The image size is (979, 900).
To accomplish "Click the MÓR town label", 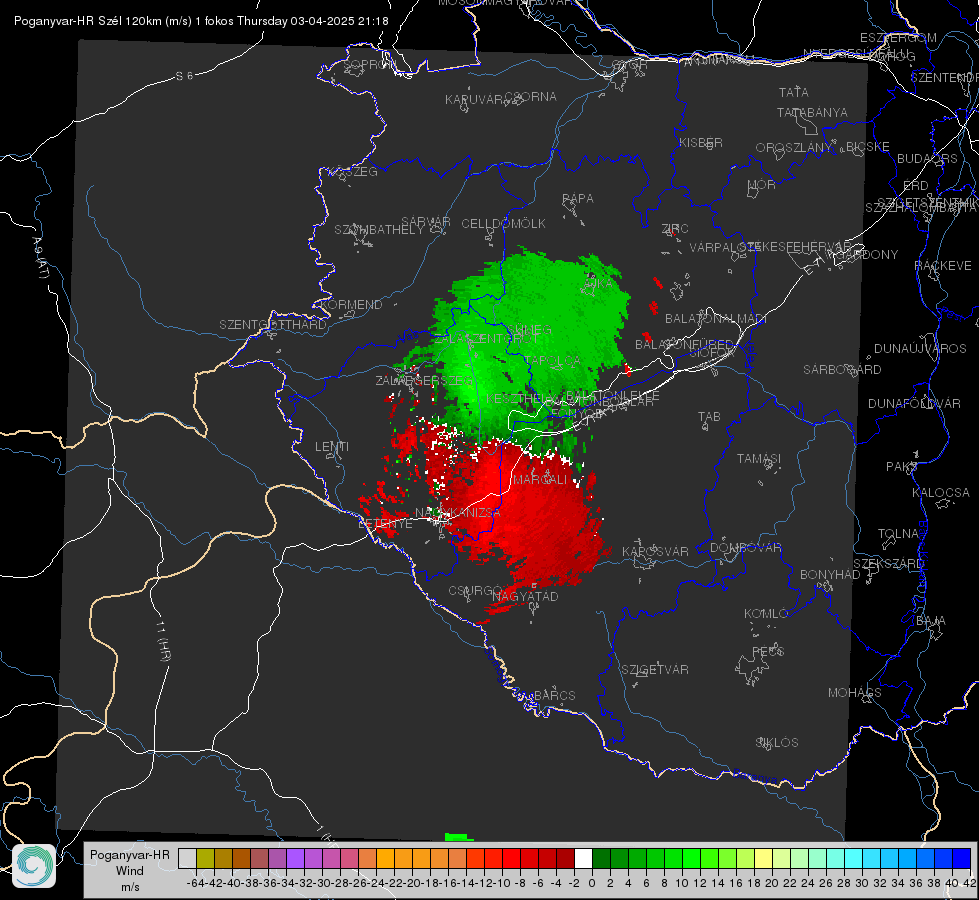I will [x=762, y=184].
